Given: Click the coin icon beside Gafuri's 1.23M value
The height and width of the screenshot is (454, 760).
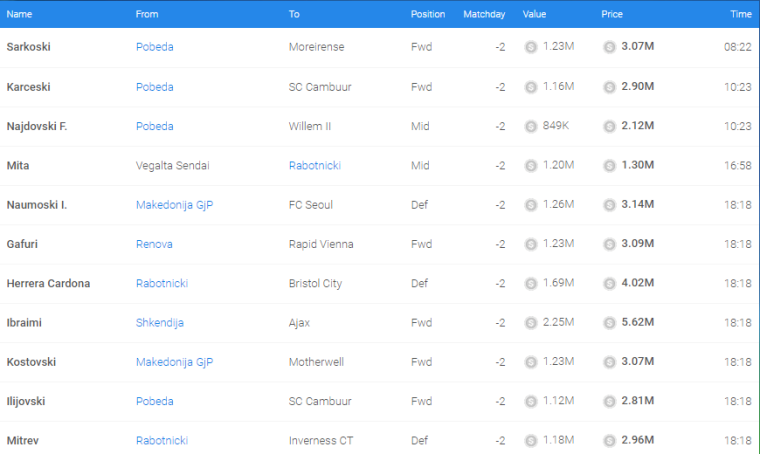Looking at the screenshot, I should pyautogui.click(x=531, y=244).
